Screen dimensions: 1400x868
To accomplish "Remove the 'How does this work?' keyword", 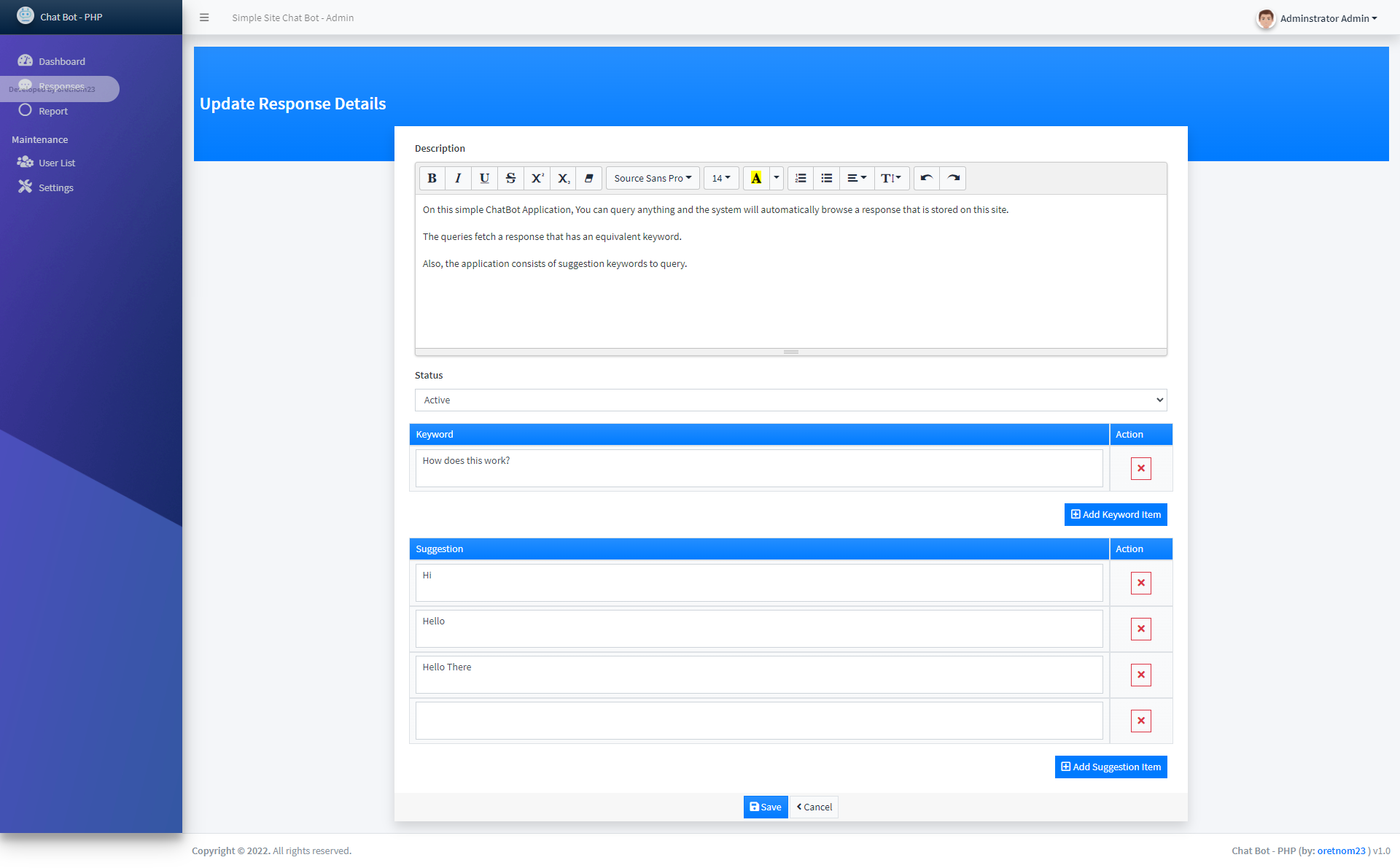I will point(1140,468).
